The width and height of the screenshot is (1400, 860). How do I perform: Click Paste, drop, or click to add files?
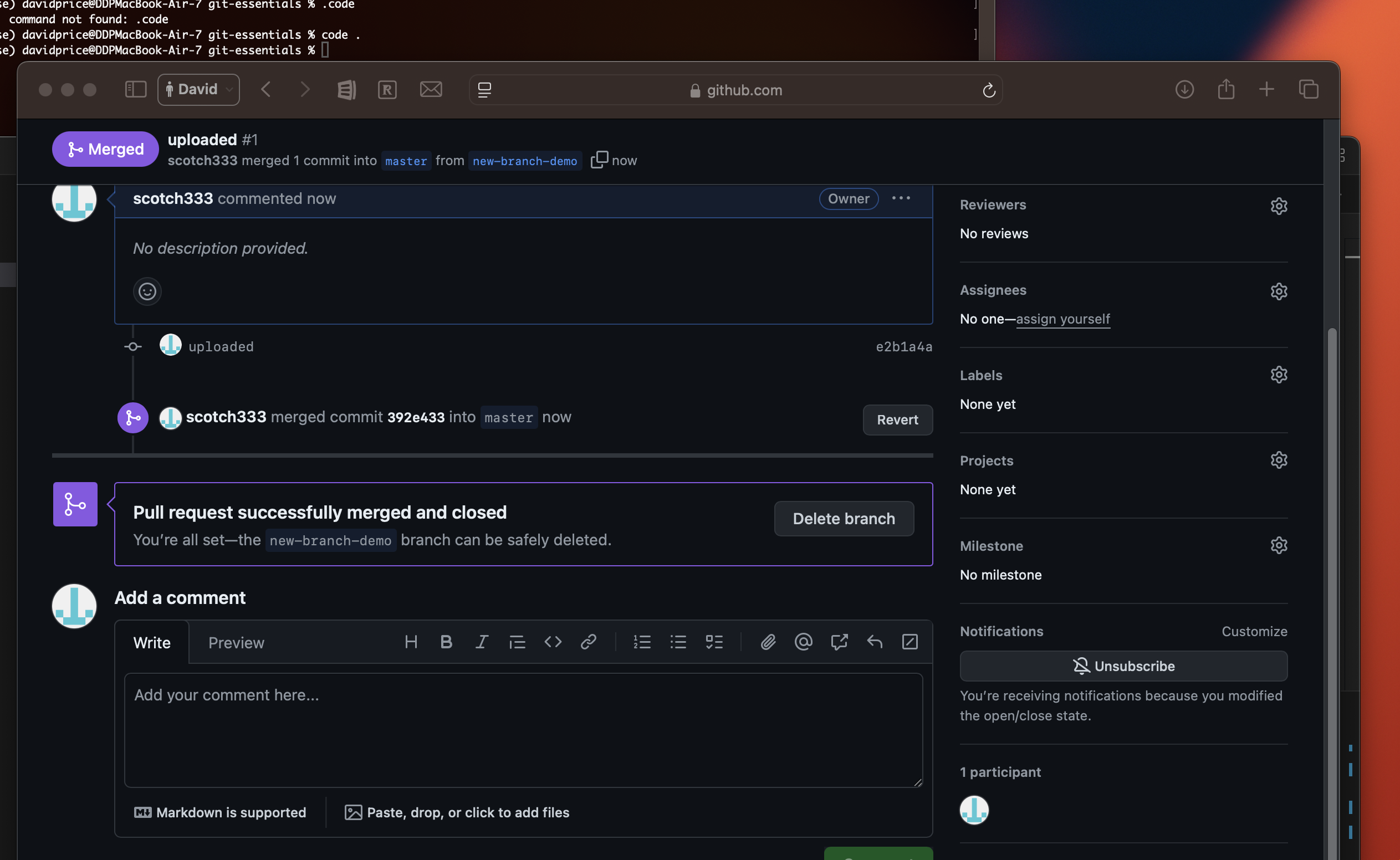click(457, 813)
